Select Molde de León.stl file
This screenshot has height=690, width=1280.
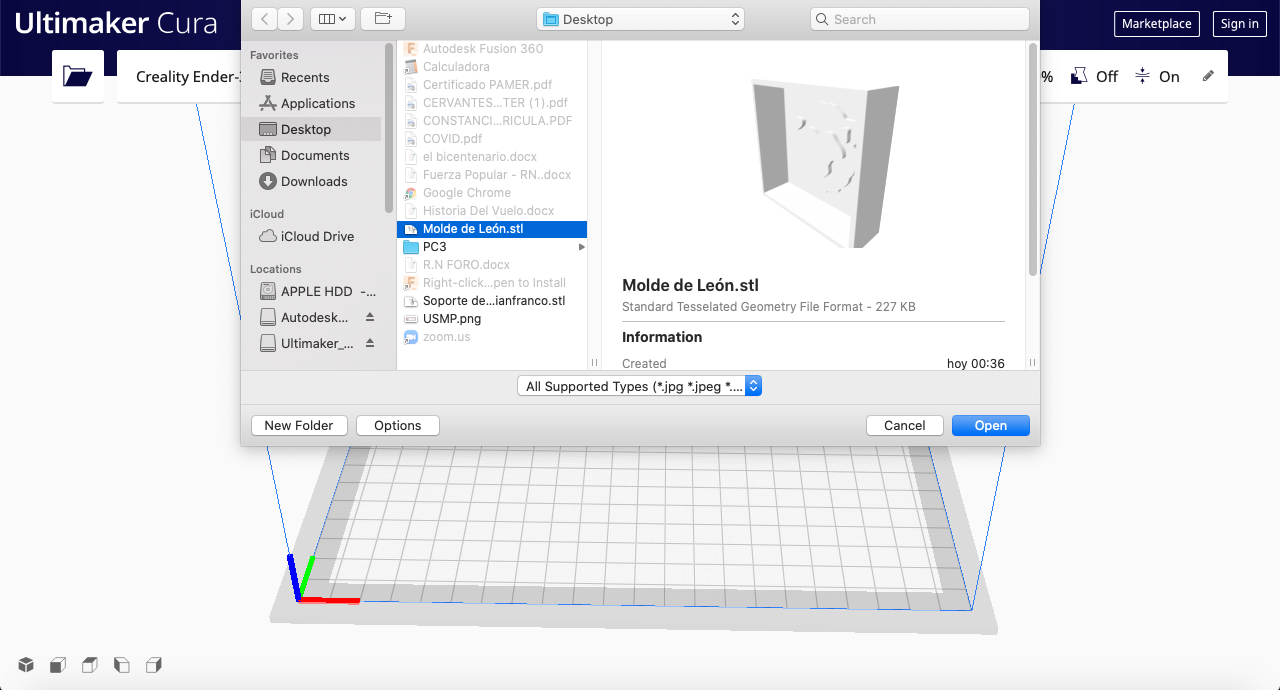(492, 229)
